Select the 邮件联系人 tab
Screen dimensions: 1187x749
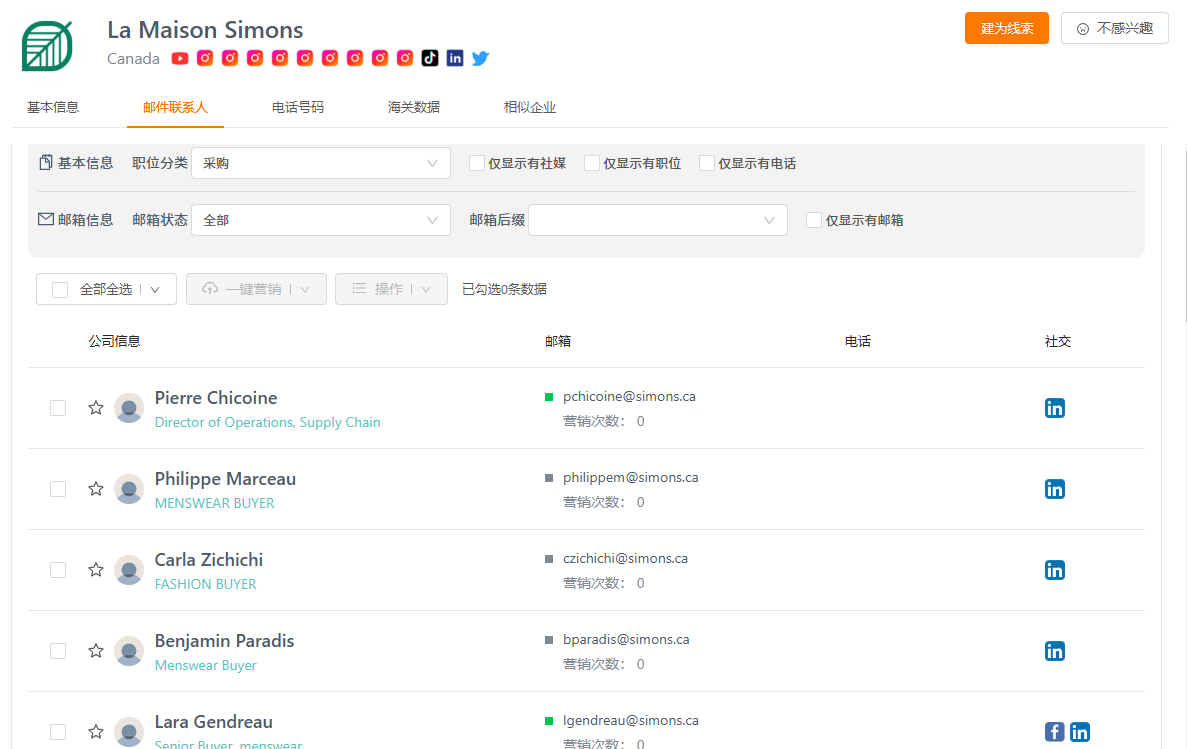(x=175, y=108)
